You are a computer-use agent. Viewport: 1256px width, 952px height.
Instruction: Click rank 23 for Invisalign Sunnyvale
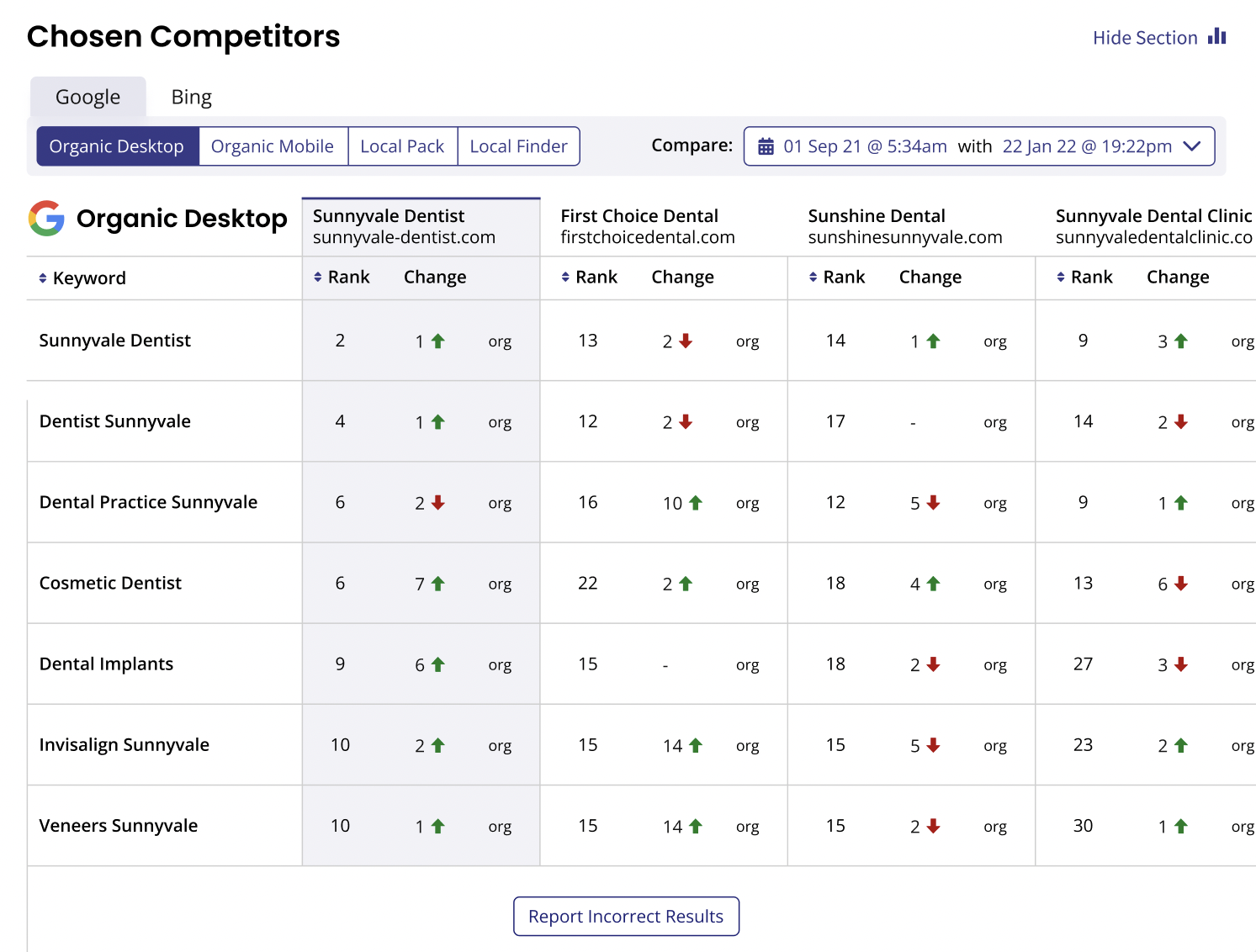[1083, 745]
